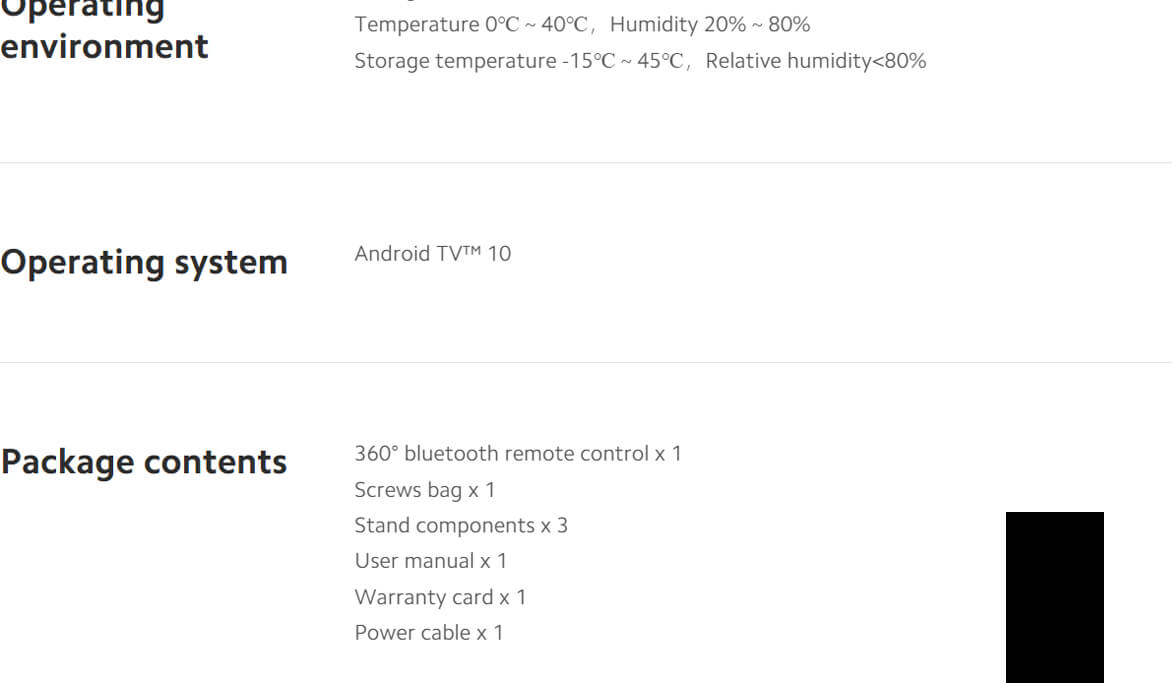Click the "Stand components x 3" line

(x=461, y=526)
